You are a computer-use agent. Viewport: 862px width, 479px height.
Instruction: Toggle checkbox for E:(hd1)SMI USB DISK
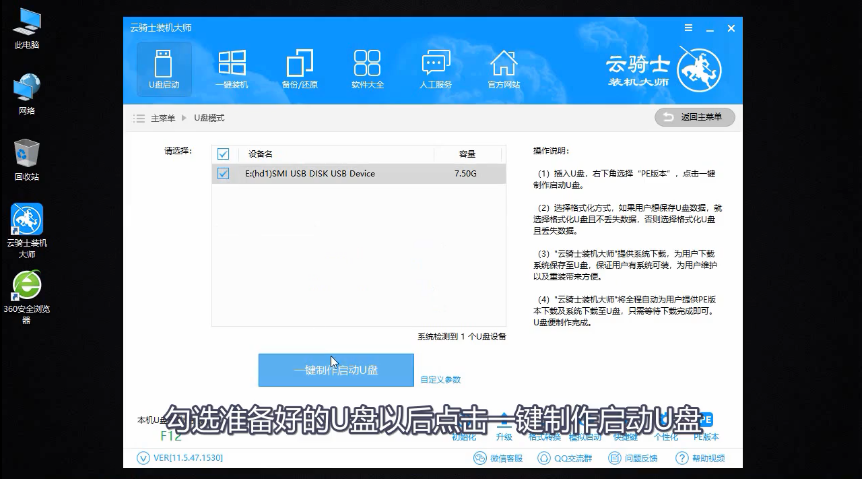223,173
